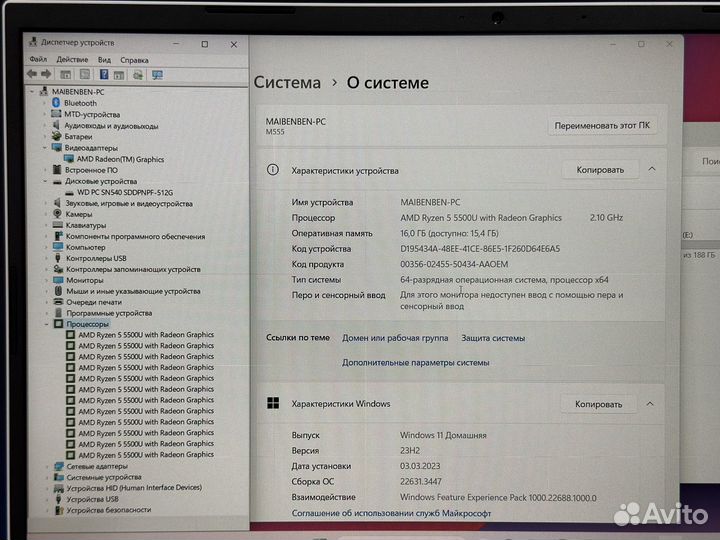Click the Камеры device category icon

(x=57, y=214)
